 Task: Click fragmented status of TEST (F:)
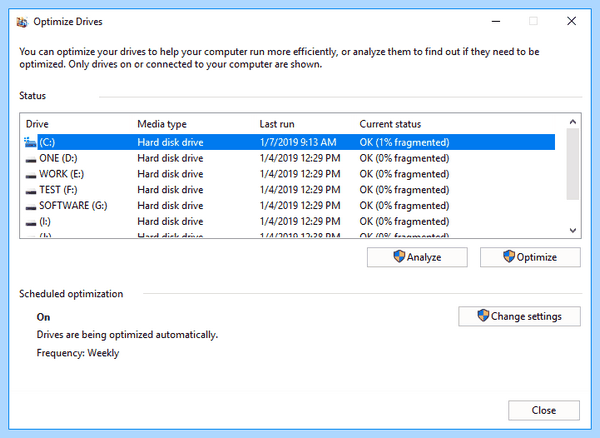(404, 190)
